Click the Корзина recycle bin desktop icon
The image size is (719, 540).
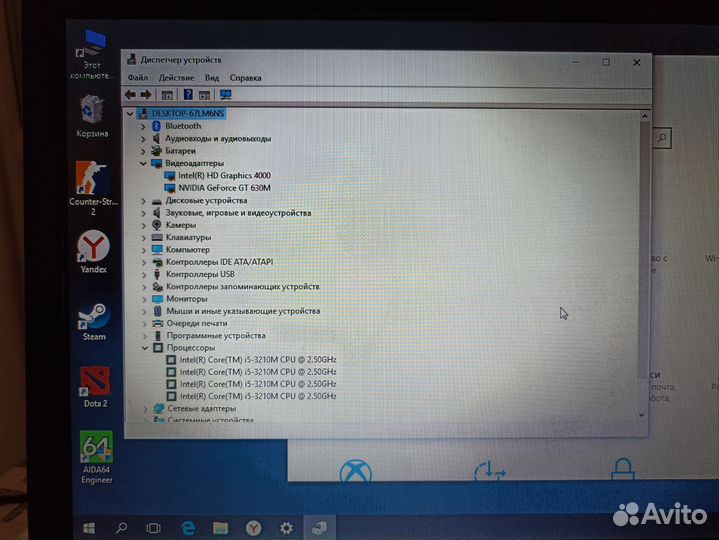92,116
